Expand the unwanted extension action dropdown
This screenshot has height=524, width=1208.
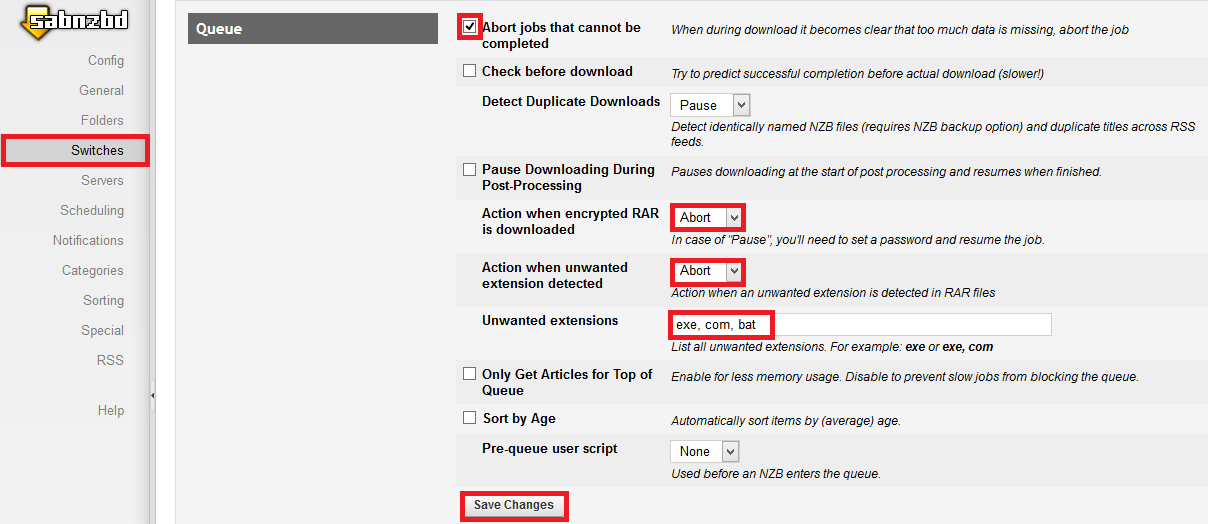point(707,271)
